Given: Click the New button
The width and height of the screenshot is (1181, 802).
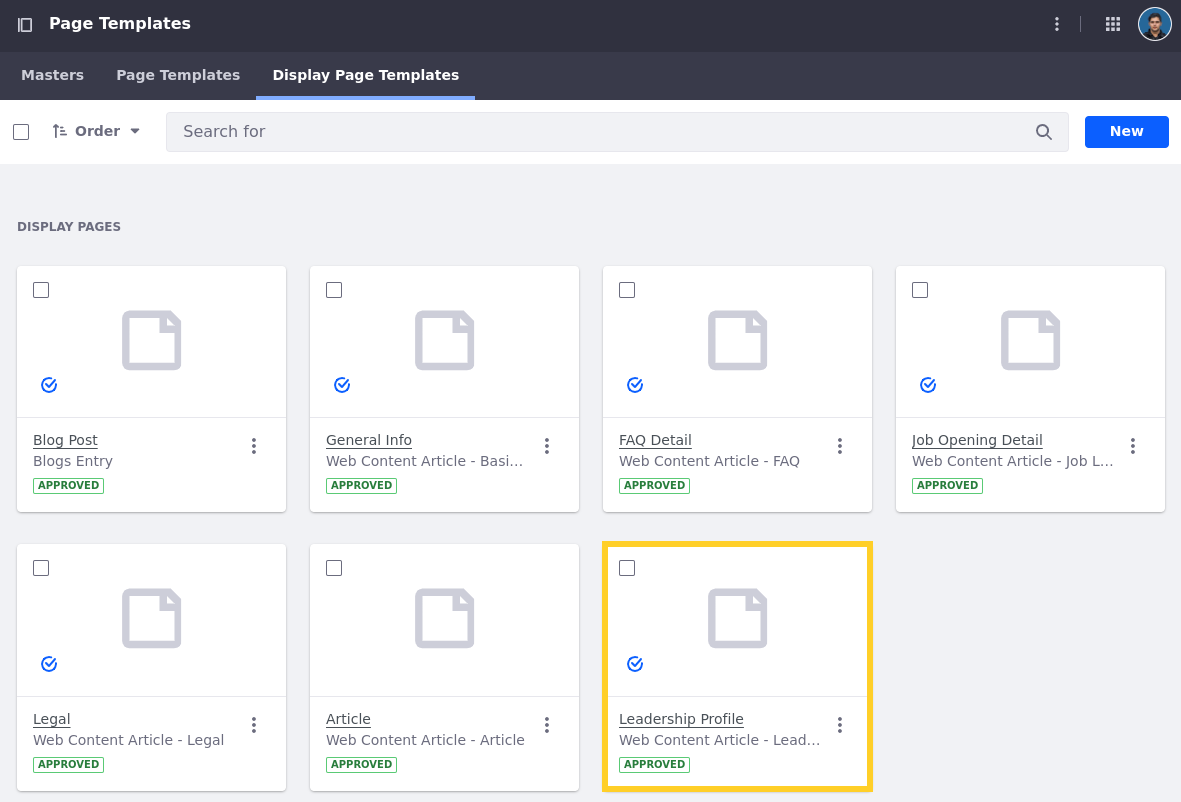Looking at the screenshot, I should (1126, 132).
